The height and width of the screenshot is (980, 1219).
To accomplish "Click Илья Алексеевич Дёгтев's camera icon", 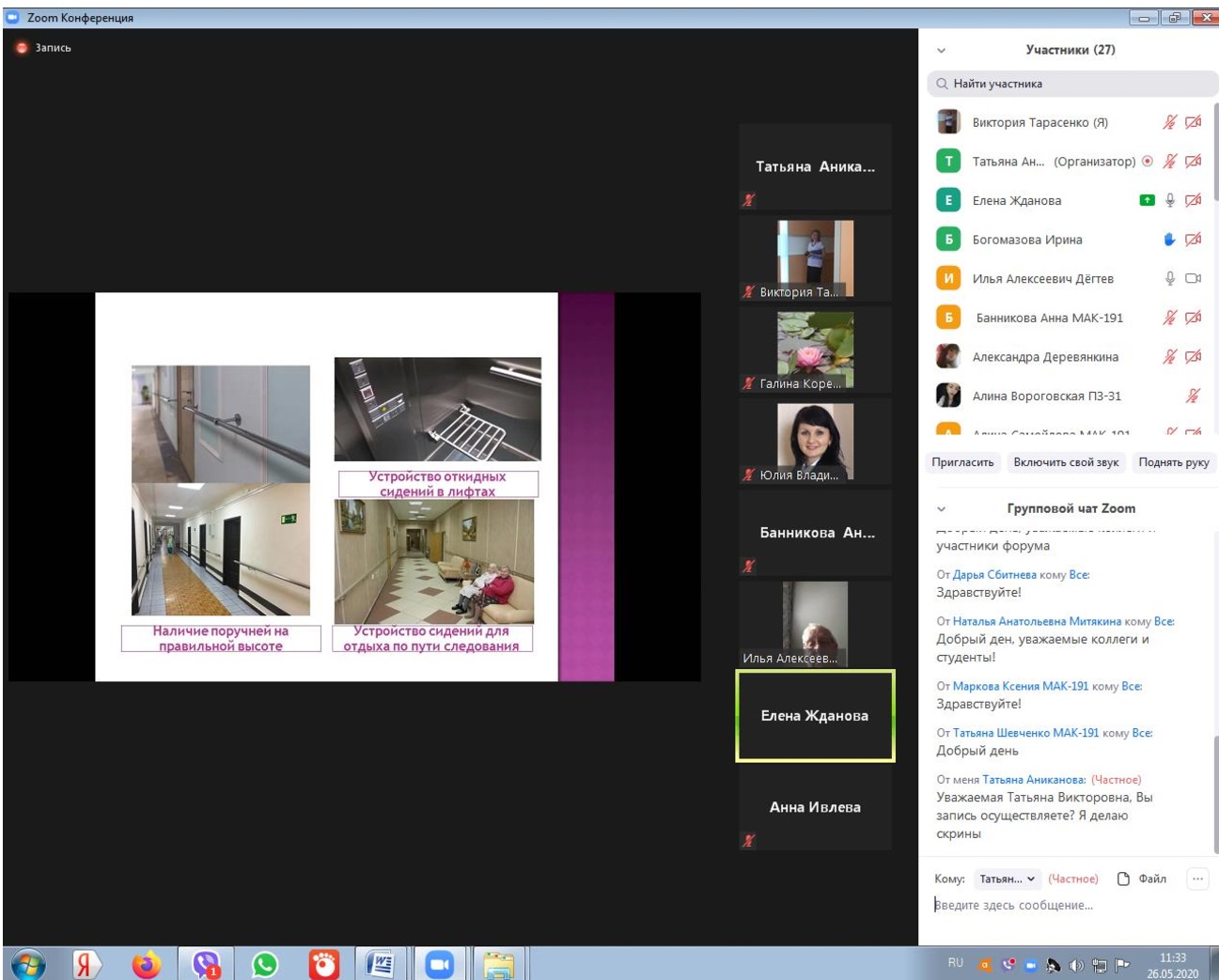I will point(1193,278).
